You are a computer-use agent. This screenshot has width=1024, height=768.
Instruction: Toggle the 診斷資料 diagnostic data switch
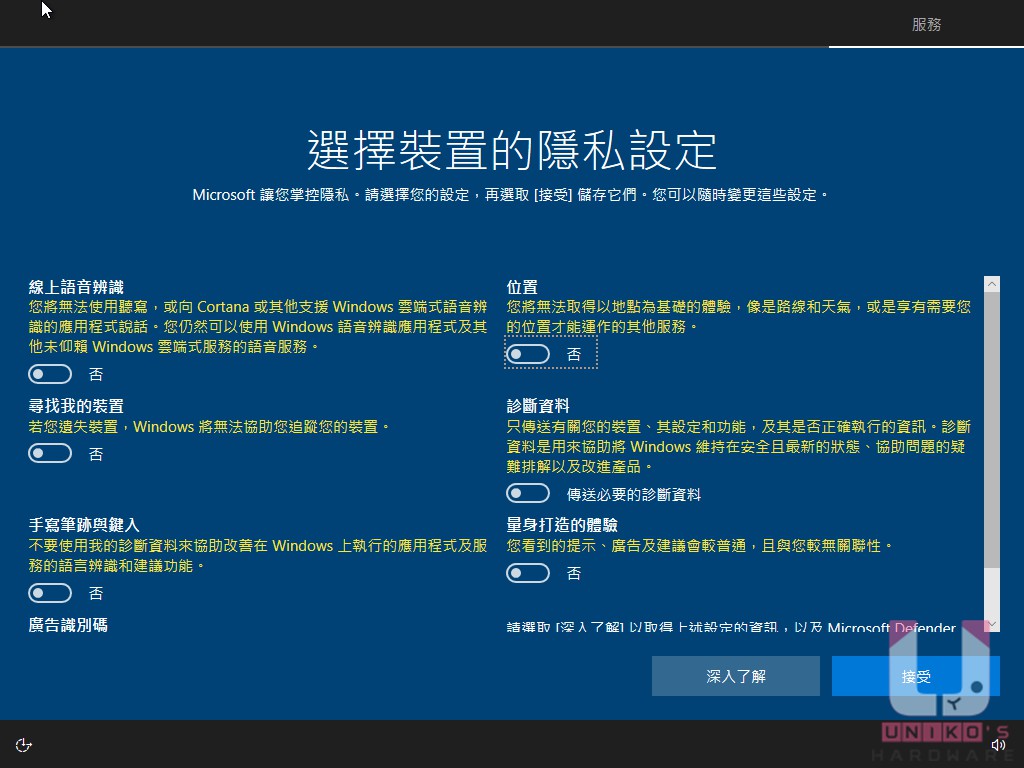[528, 494]
